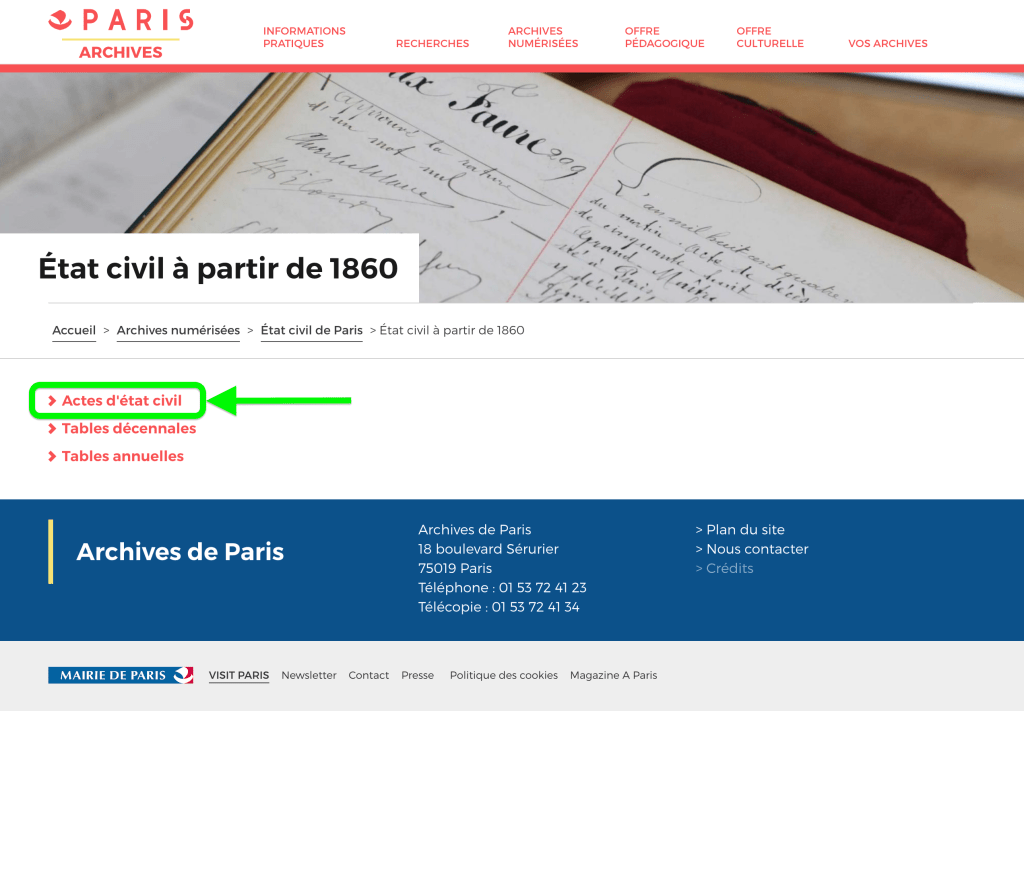Click Nous contacter in the footer
This screenshot has width=1024, height=878.
point(757,549)
